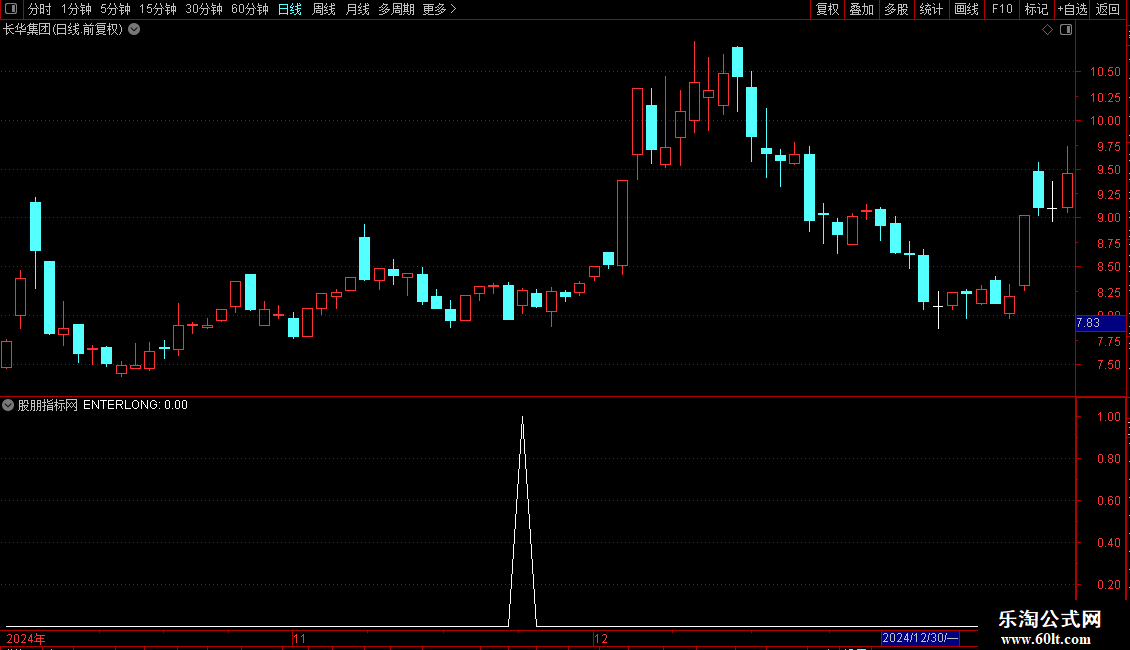Add stock via +自选 button
1130x650 pixels.
(x=1072, y=9)
